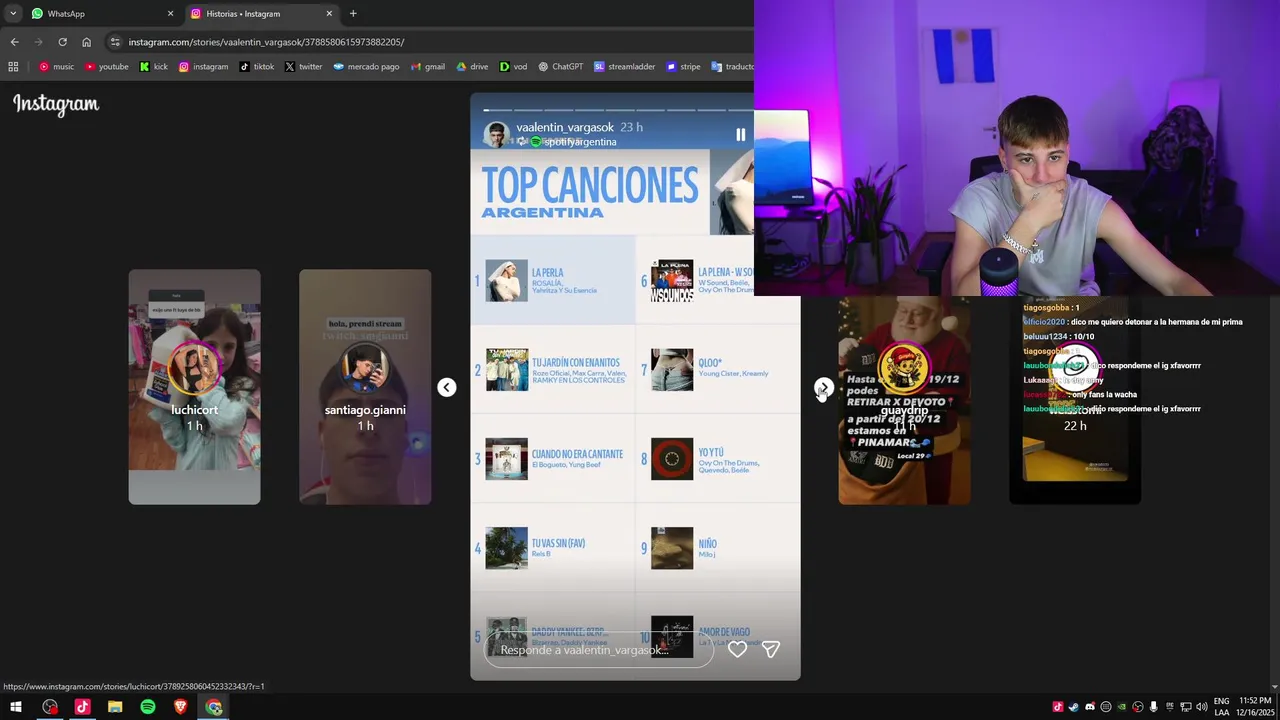Open vaalentin_vargasok profile from story header
This screenshot has width=1280, height=720.
(565, 127)
